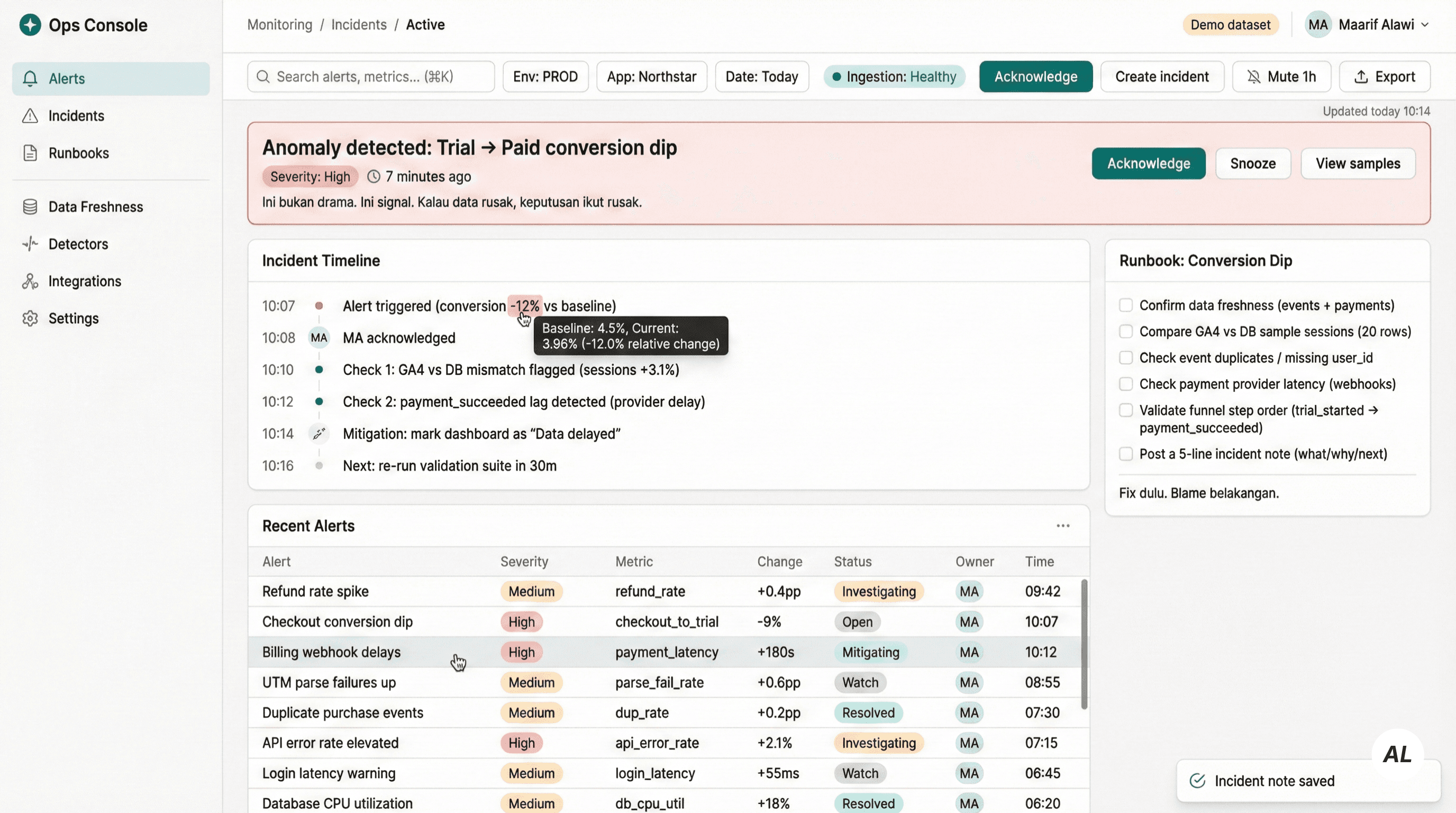Click the Incidents warning triangle icon

pos(30,116)
